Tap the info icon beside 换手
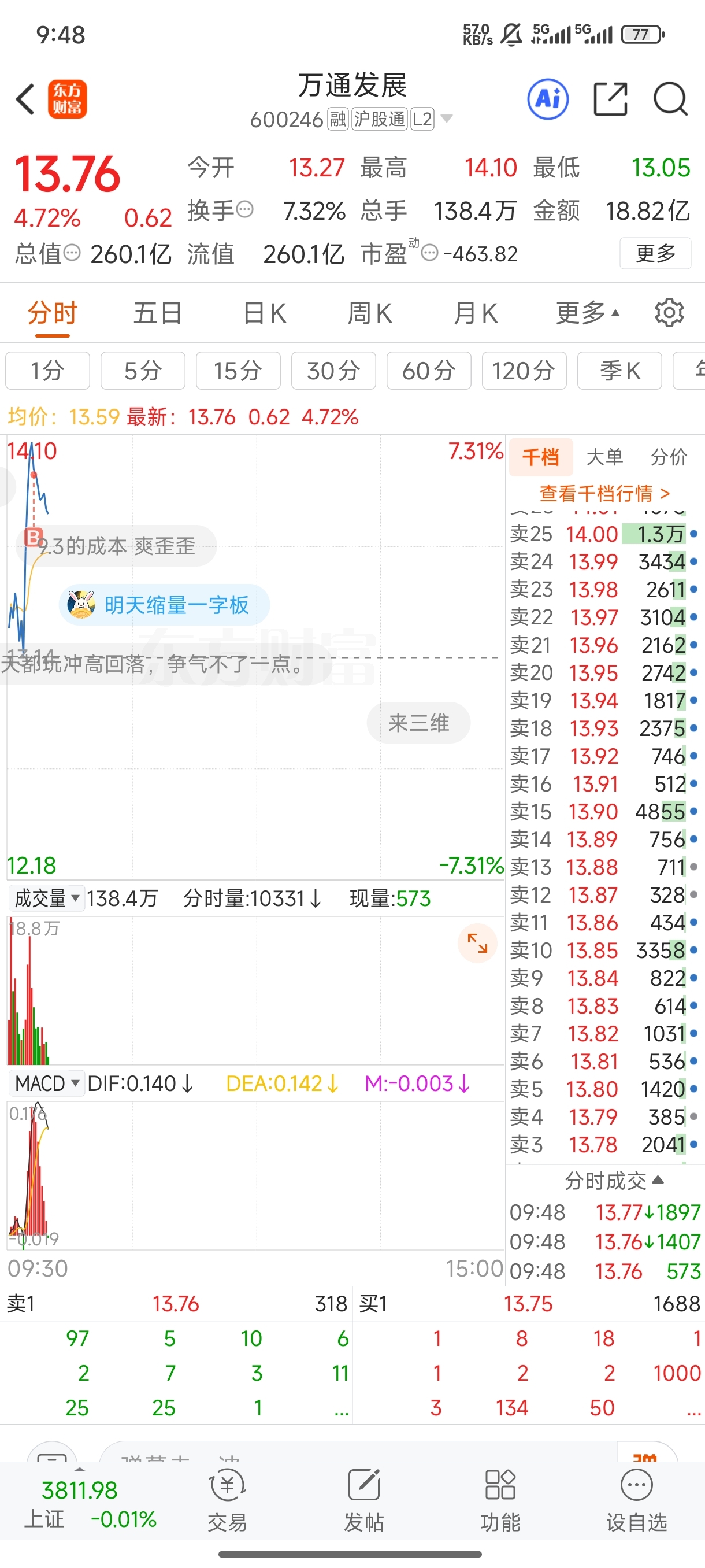705x1568 pixels. point(244,210)
